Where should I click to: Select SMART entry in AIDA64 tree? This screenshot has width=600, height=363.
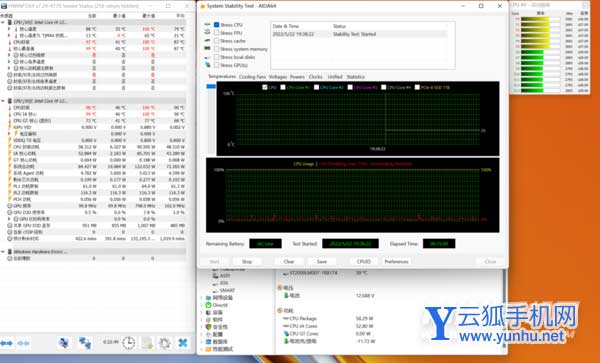227,290
